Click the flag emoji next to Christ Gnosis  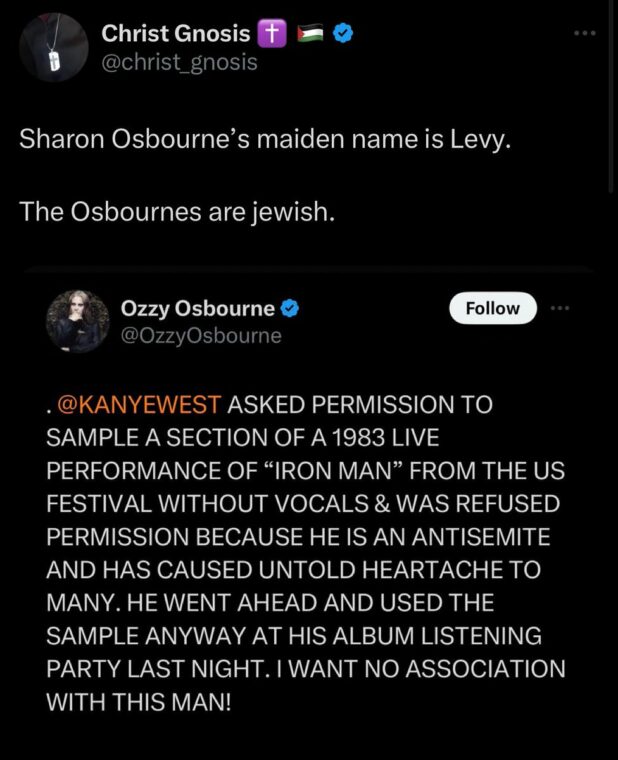coord(307,33)
